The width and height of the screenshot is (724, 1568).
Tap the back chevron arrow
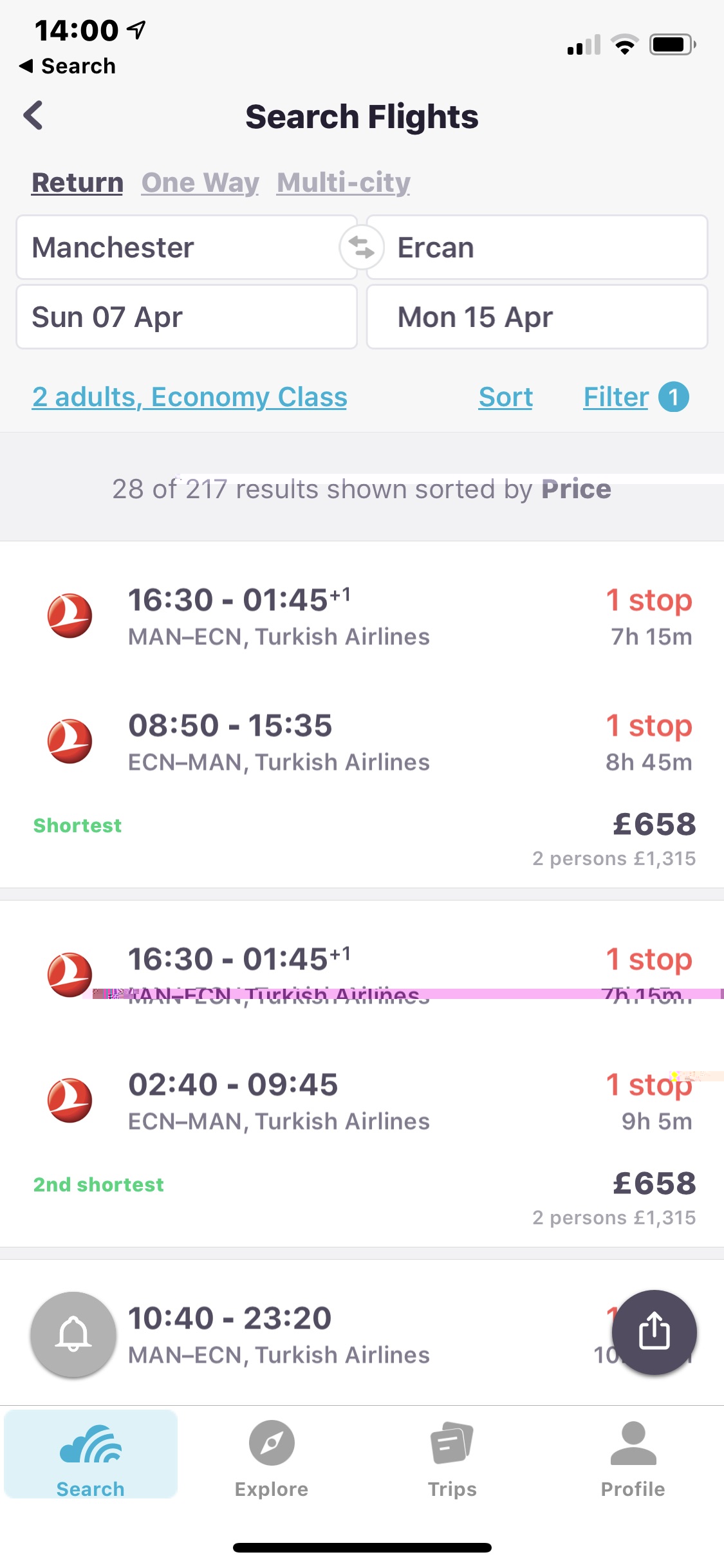[33, 116]
